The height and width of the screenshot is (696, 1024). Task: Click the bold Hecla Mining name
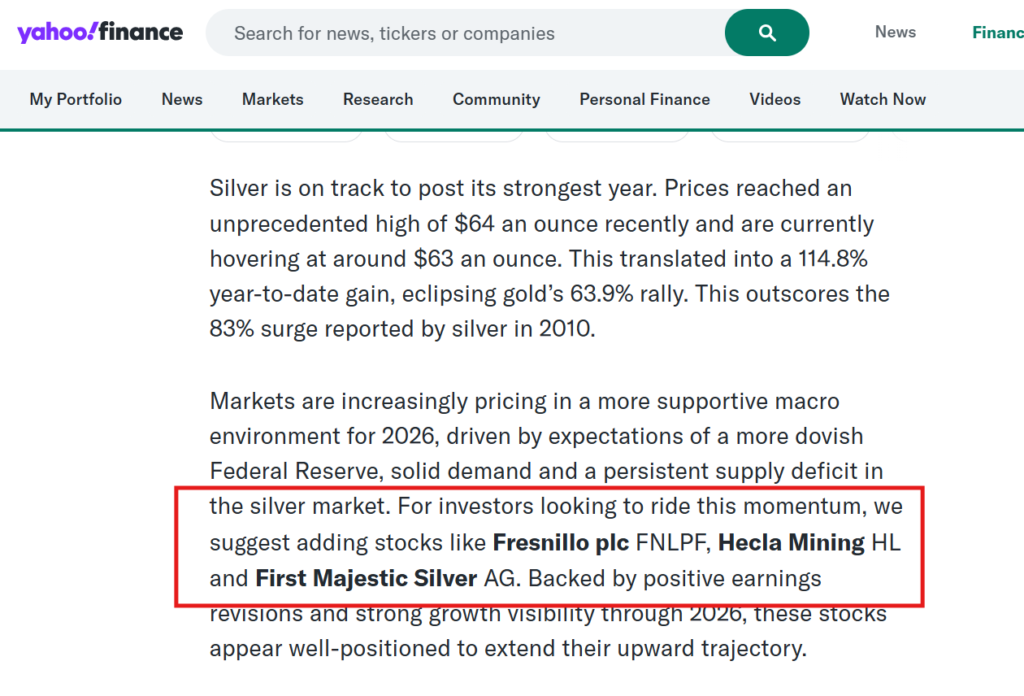[791, 543]
